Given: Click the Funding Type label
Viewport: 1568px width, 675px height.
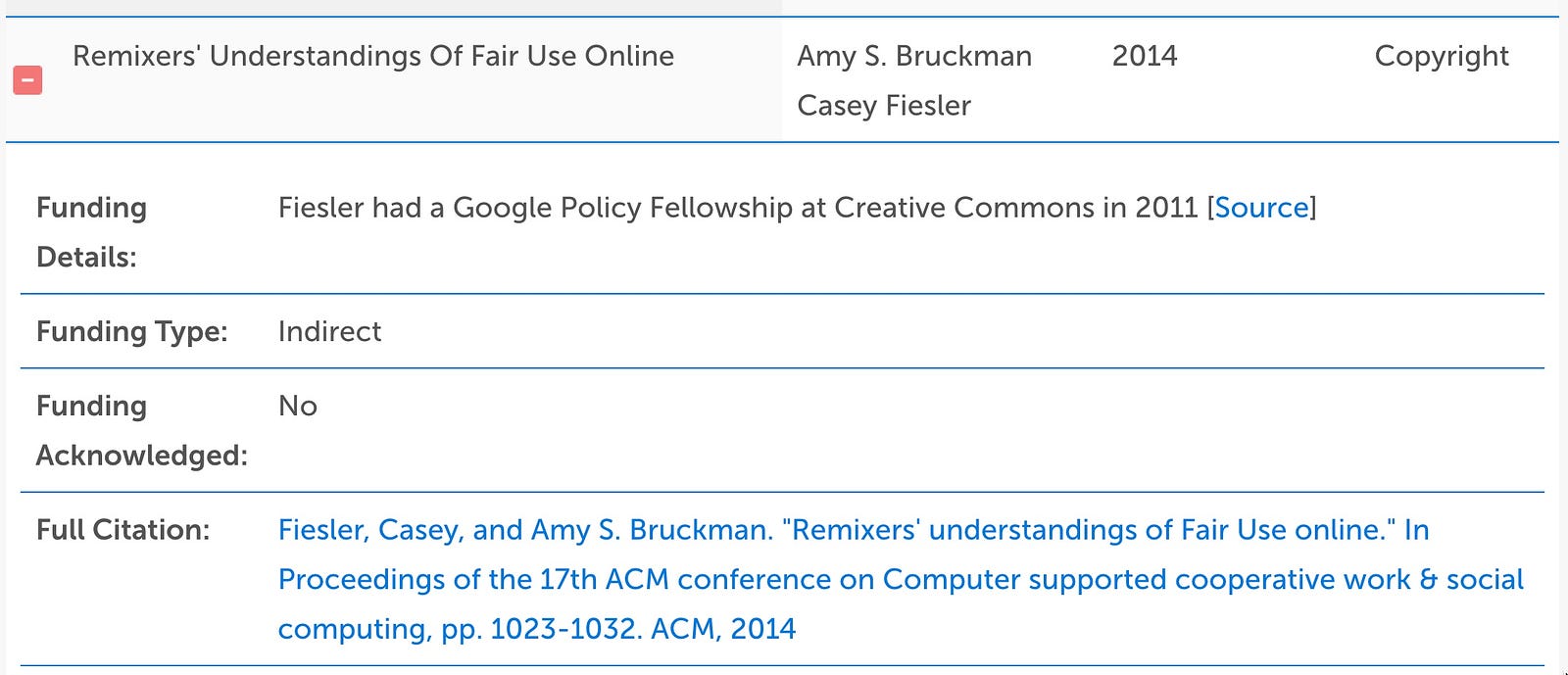Looking at the screenshot, I should point(131,332).
